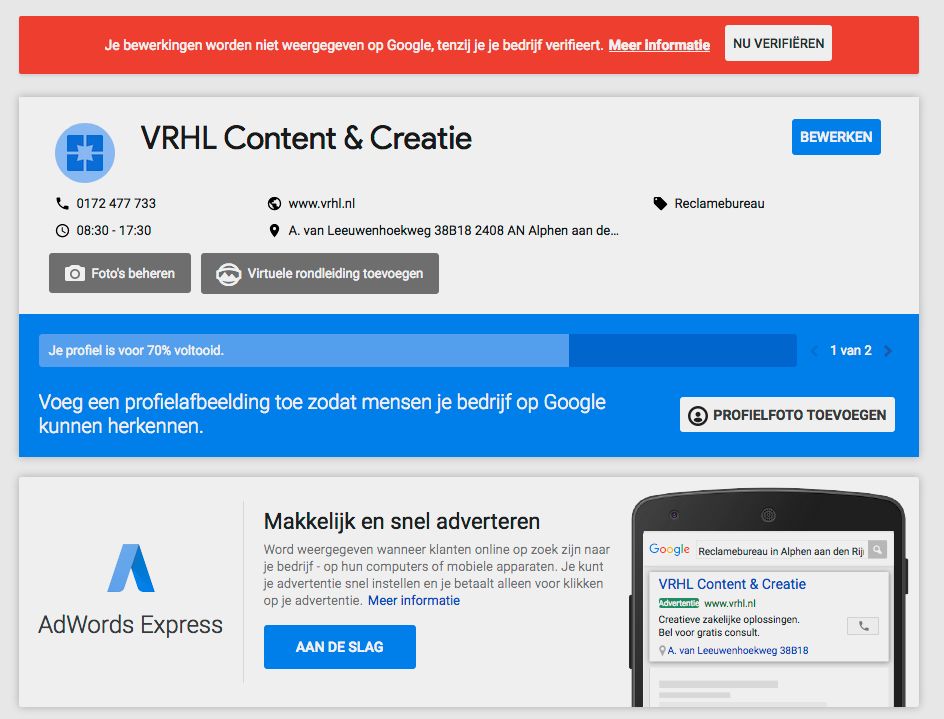Click the phone icon beside 0172 477 733
Viewport: 944px width, 719px height.
tap(62, 203)
